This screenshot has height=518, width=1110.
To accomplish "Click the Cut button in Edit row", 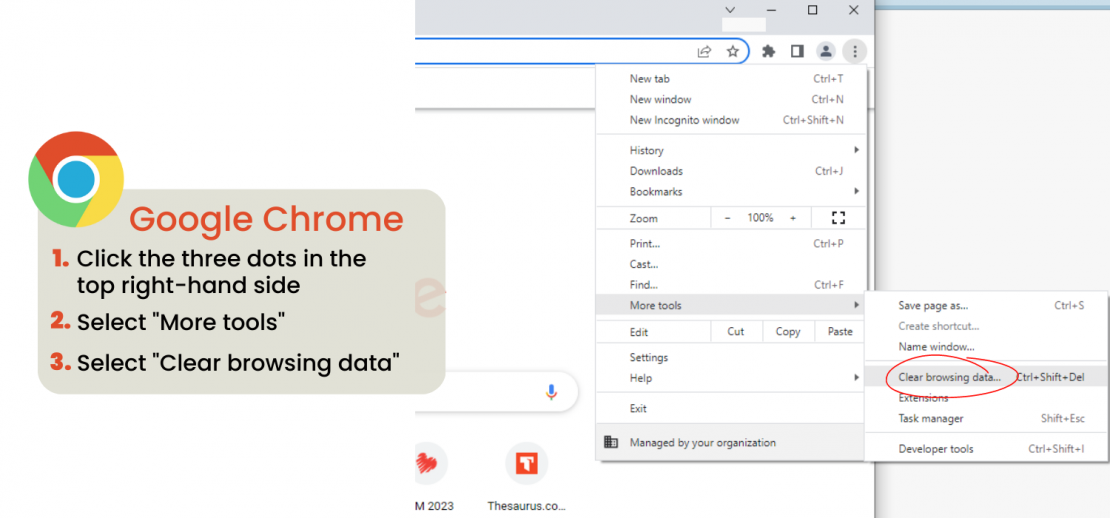I will click(736, 331).
